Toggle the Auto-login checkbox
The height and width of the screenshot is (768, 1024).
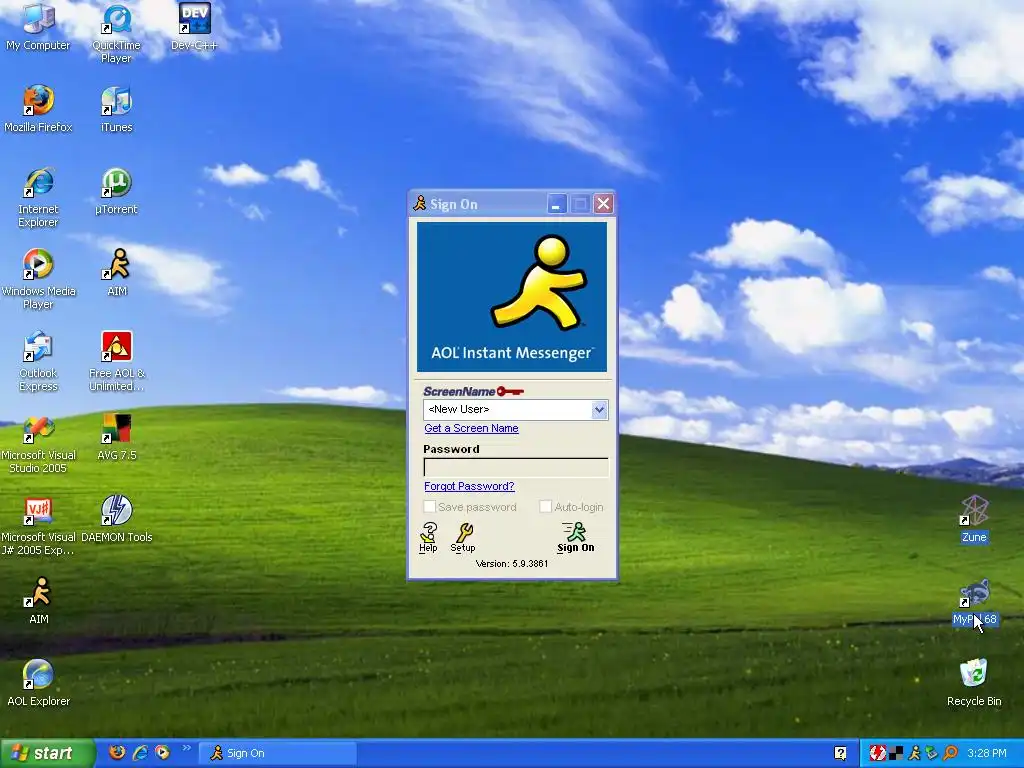(545, 507)
